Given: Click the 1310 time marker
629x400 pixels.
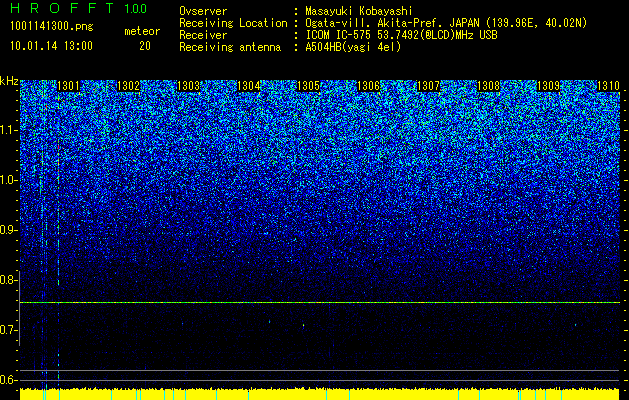Looking at the screenshot, I should click(x=609, y=86).
